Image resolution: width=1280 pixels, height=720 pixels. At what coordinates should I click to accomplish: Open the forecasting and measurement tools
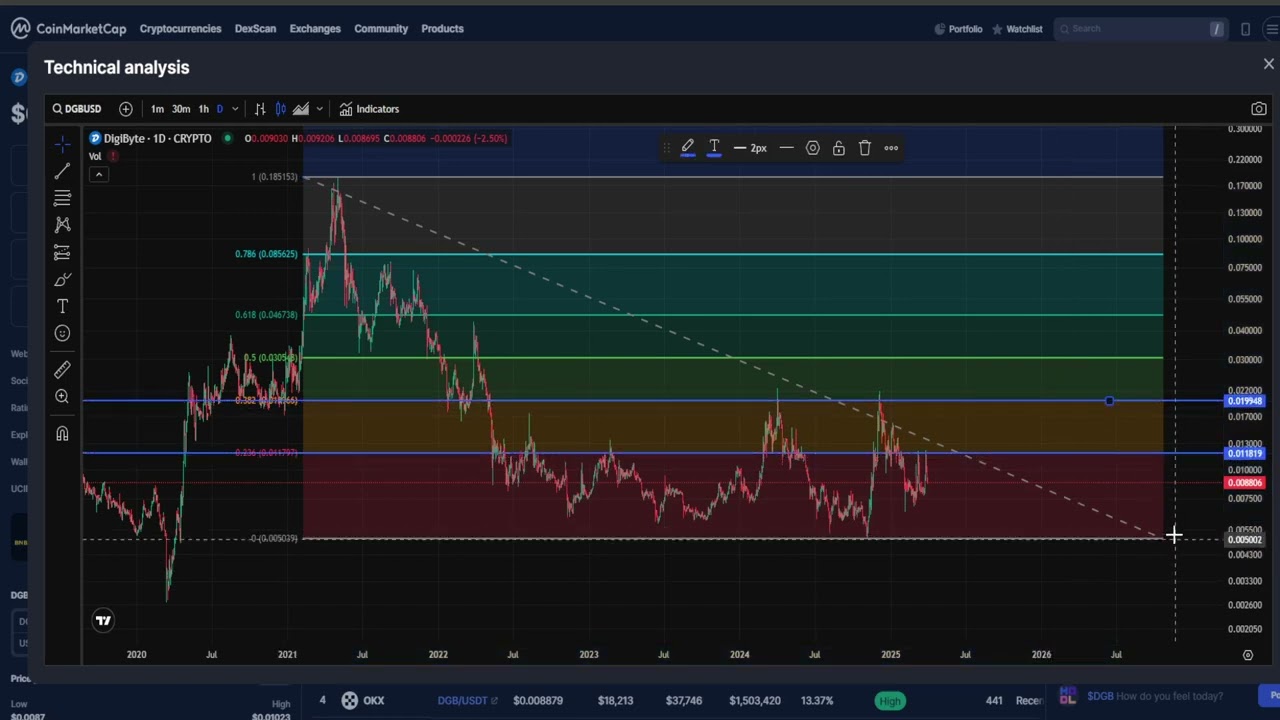coord(62,252)
